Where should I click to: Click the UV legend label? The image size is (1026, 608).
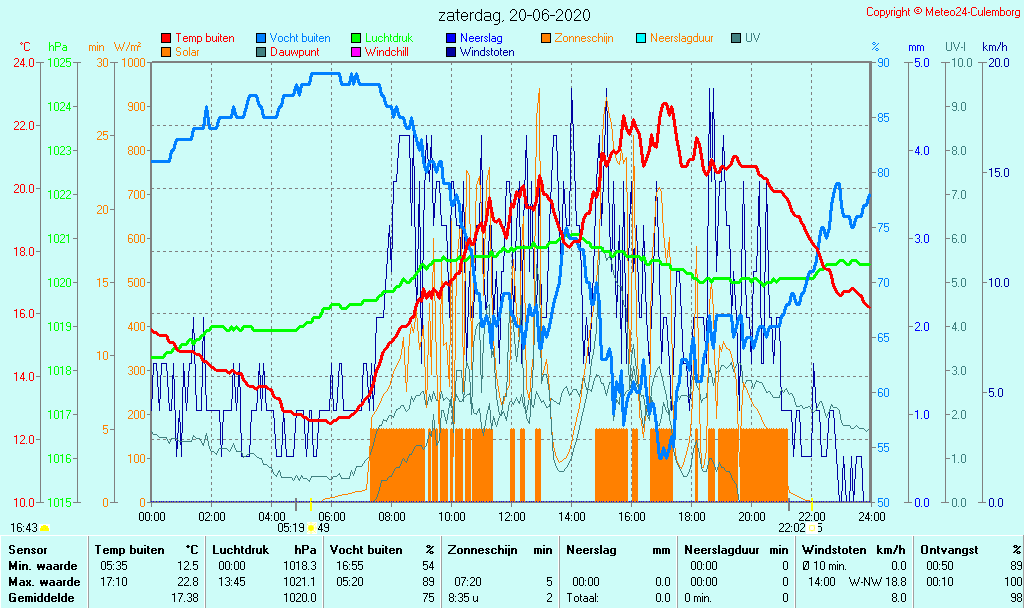point(752,38)
